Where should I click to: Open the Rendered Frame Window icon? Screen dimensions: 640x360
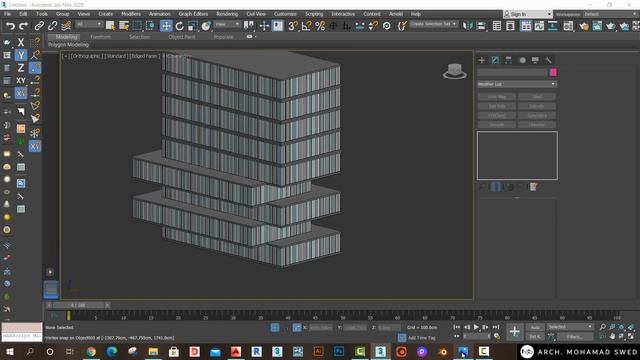tap(597, 26)
